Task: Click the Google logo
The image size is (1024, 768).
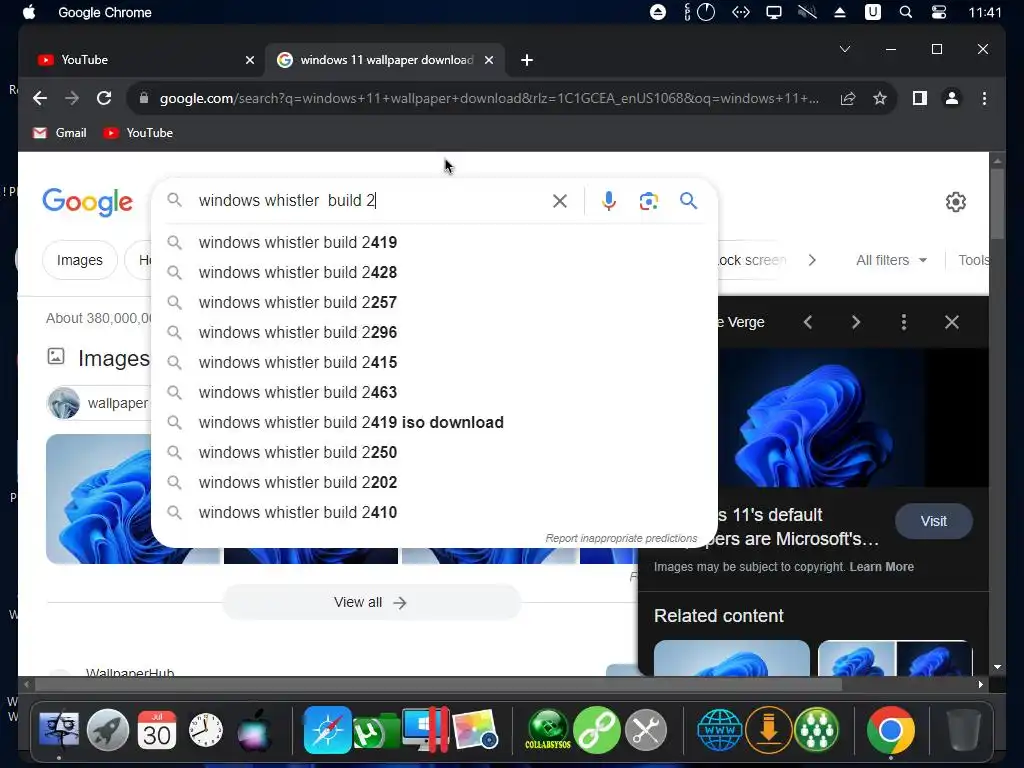Action: 88,202
